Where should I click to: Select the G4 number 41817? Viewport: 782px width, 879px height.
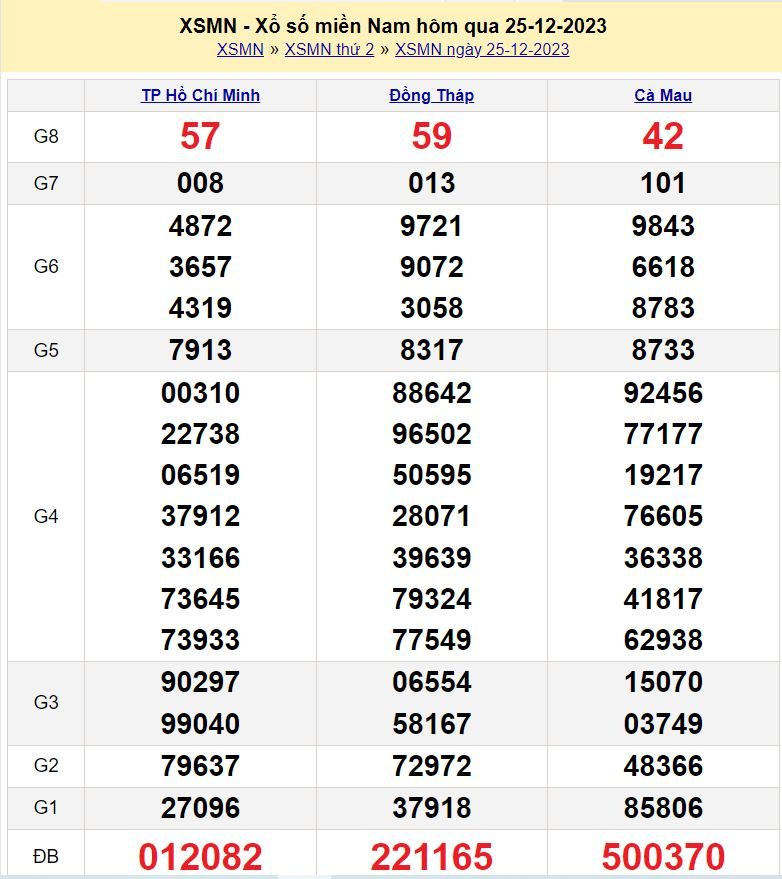point(663,599)
